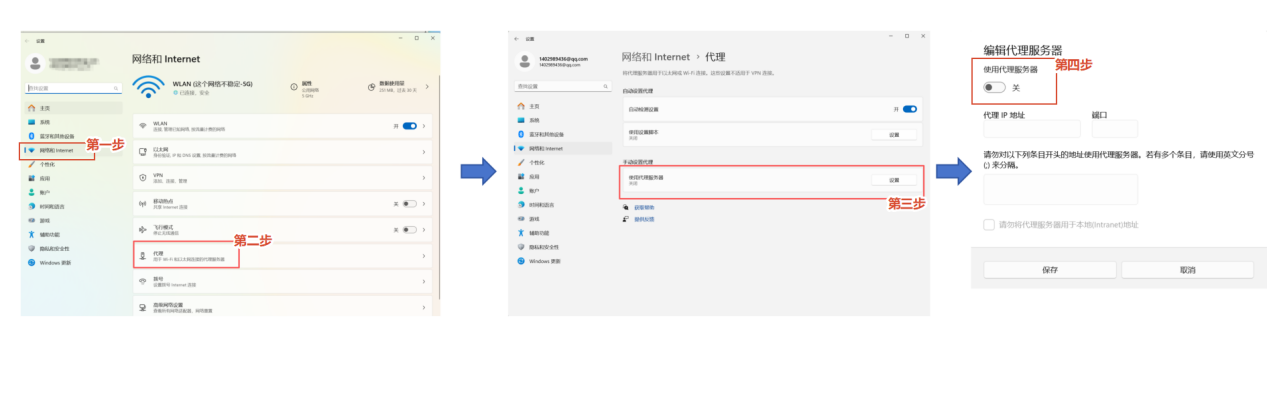Open the 移动热点 row chevron
This screenshot has height=402, width=1267.
coord(424,203)
